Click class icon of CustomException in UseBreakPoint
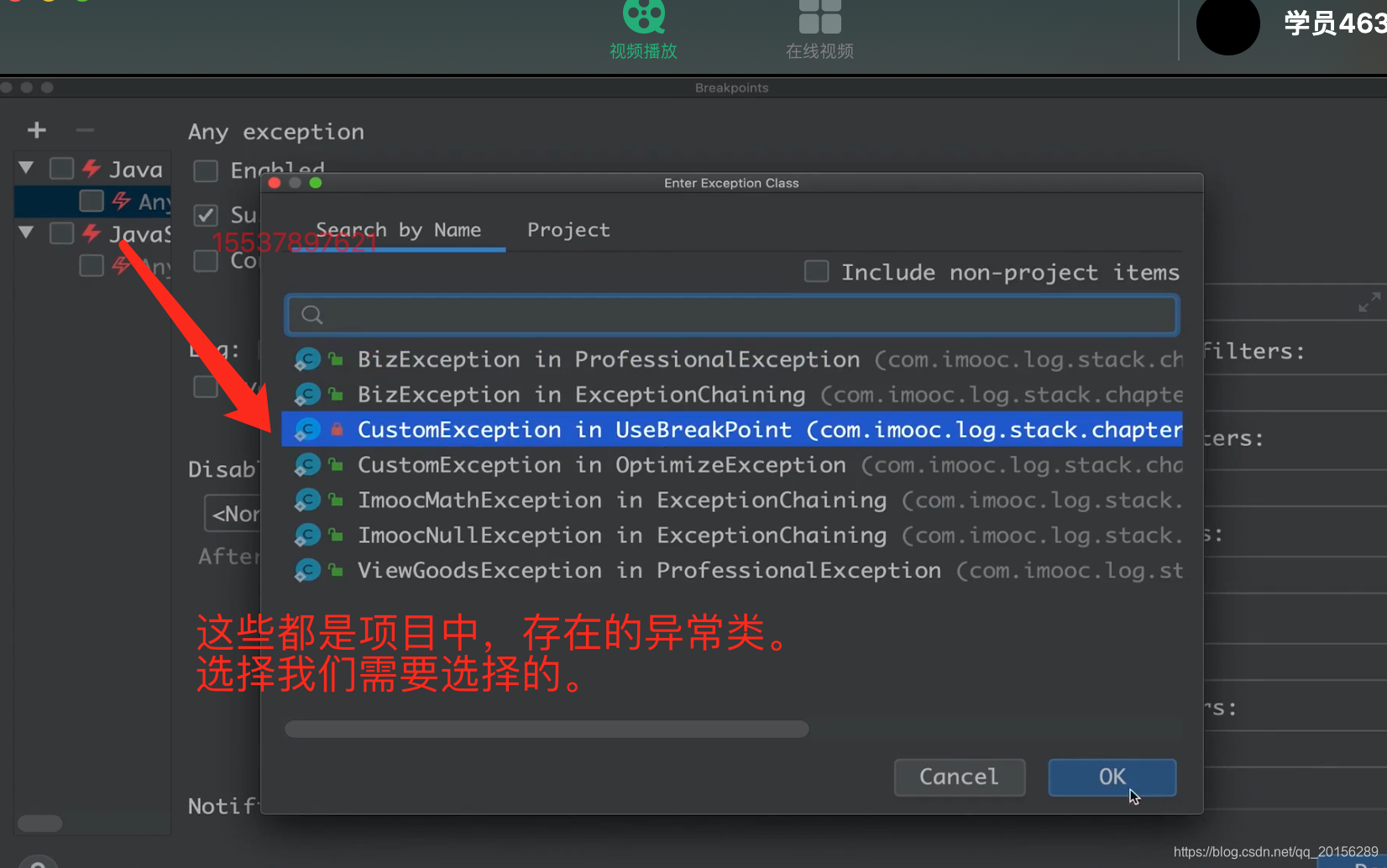Viewport: 1387px width, 868px height. pos(307,430)
